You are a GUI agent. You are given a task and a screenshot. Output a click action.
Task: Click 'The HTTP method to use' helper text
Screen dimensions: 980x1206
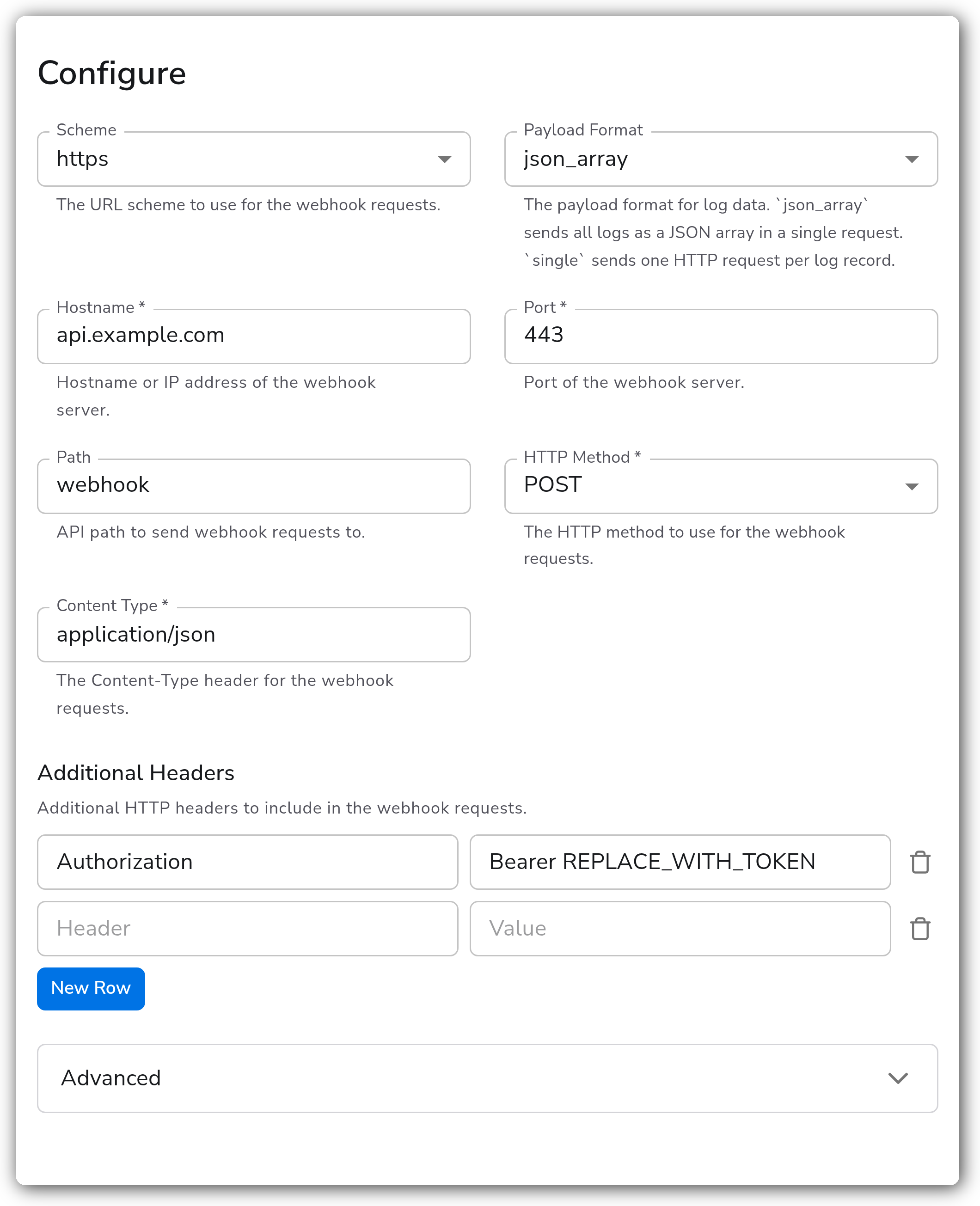click(684, 545)
